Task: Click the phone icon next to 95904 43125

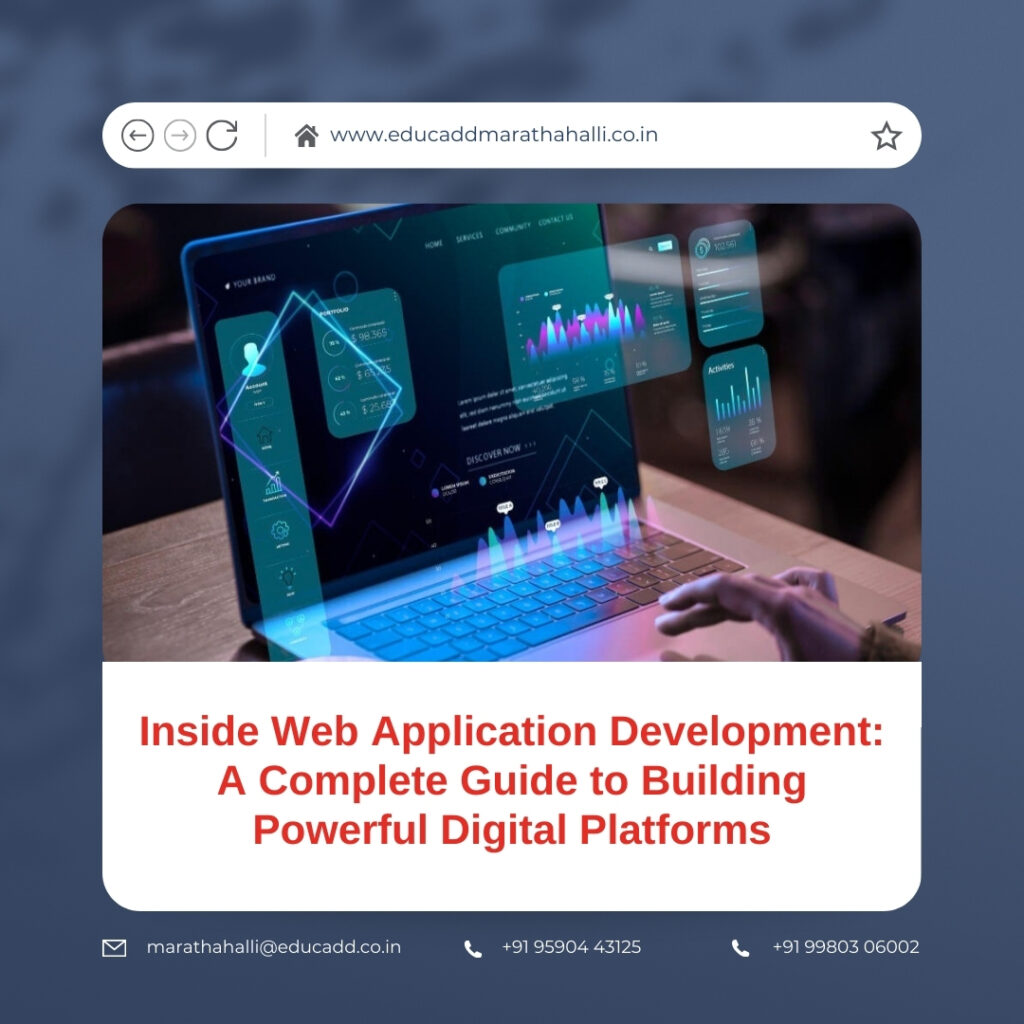Action: click(472, 947)
